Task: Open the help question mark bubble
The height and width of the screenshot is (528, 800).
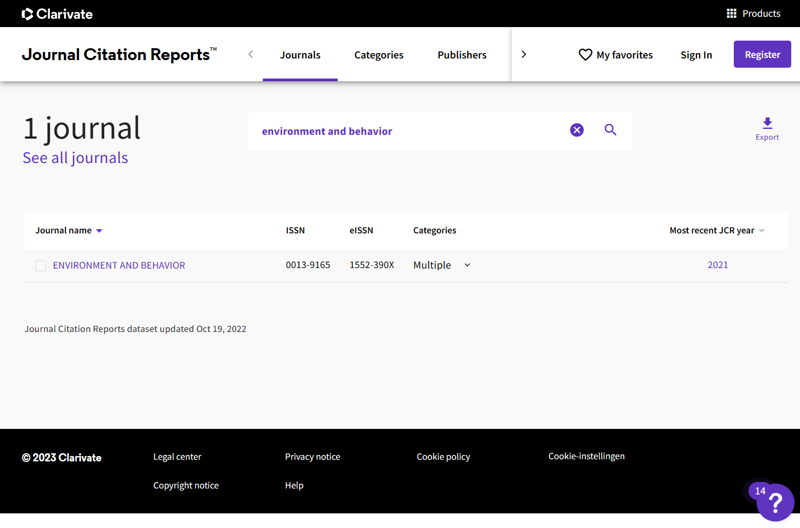Action: [775, 502]
